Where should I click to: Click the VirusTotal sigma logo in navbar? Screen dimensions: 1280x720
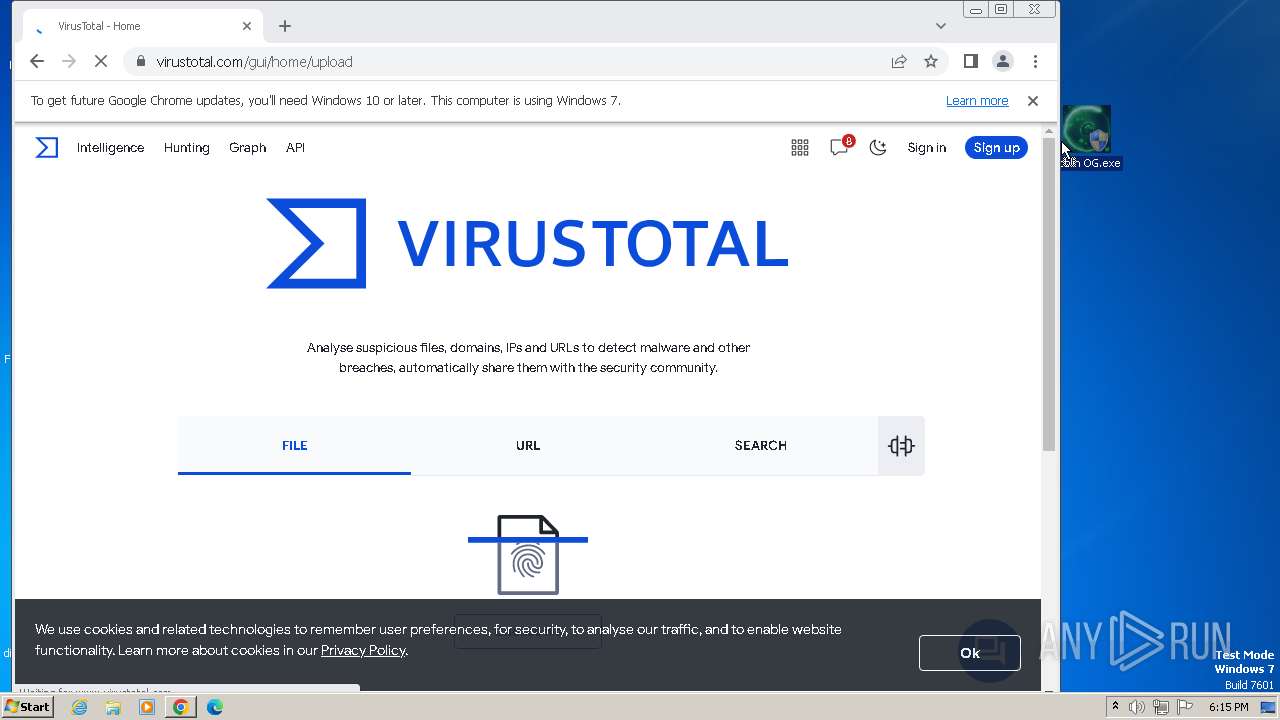tap(47, 148)
